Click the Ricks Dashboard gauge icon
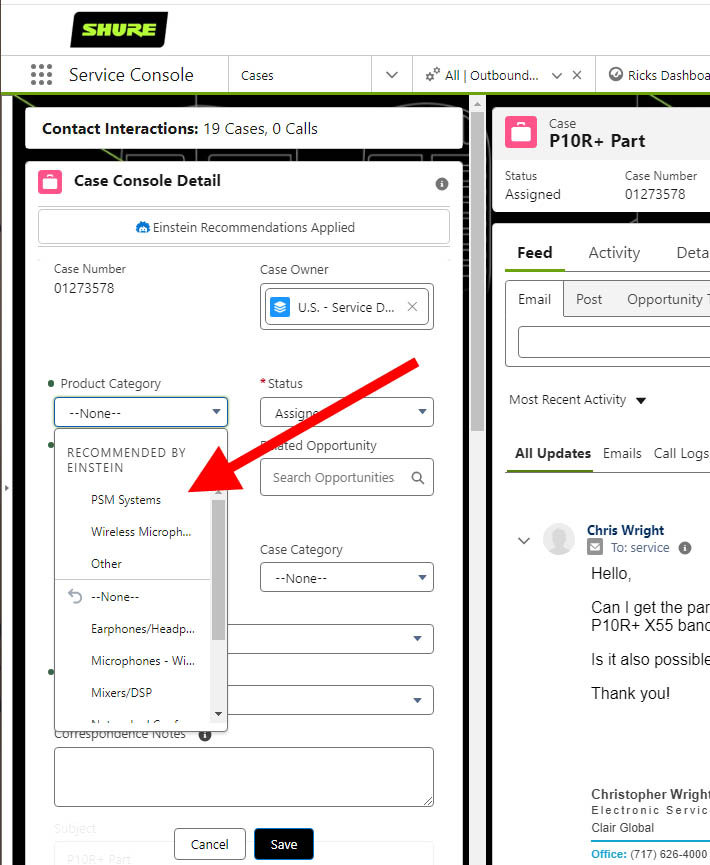This screenshot has height=865, width=710. [x=616, y=74]
